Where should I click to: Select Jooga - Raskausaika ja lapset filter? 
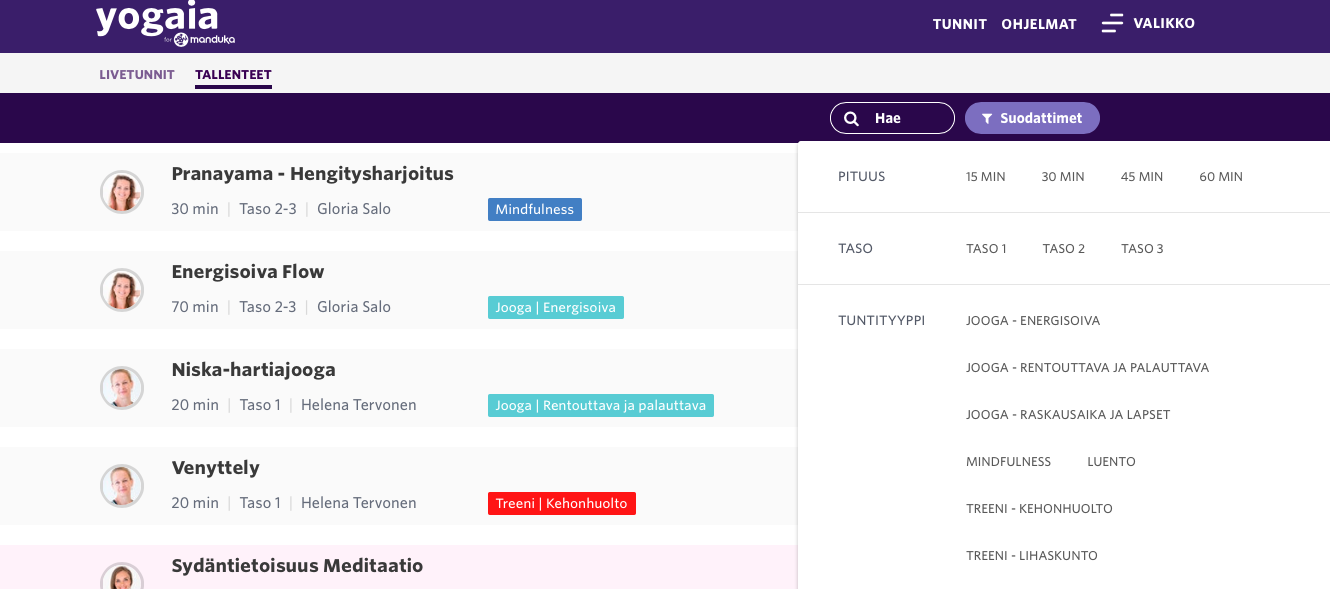pyautogui.click(x=1068, y=415)
